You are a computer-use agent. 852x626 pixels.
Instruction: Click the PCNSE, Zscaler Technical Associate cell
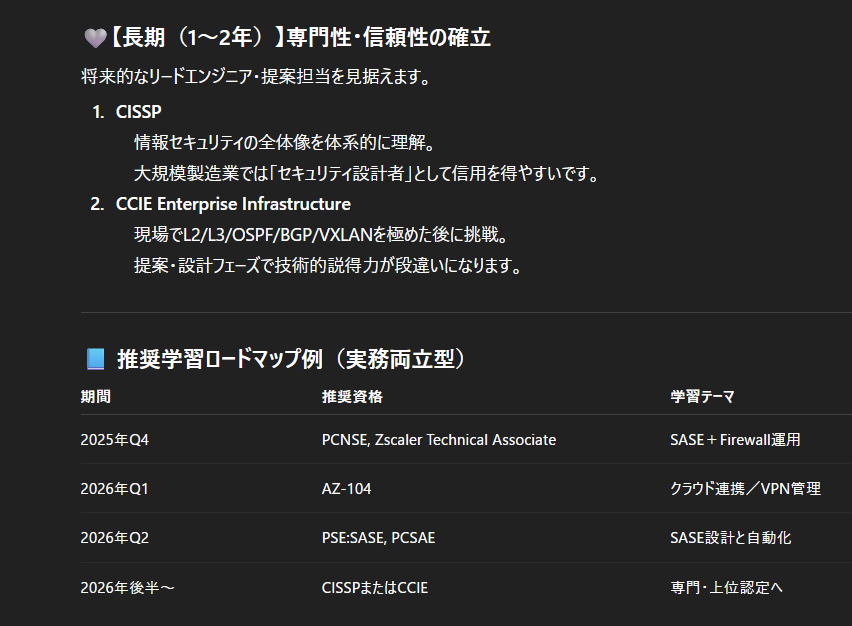[438, 440]
